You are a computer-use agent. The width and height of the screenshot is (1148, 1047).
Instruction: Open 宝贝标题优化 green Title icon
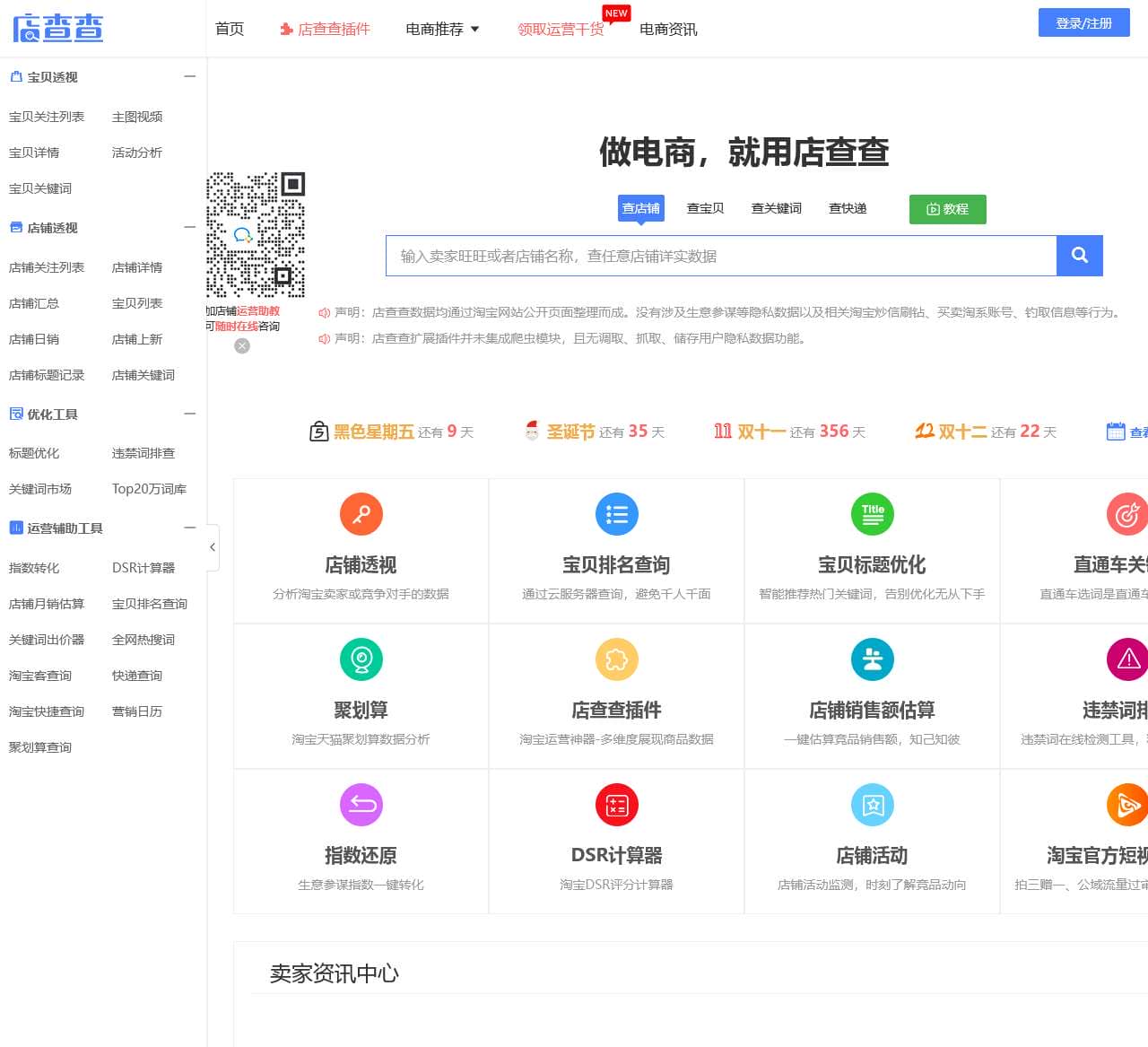pos(873,514)
